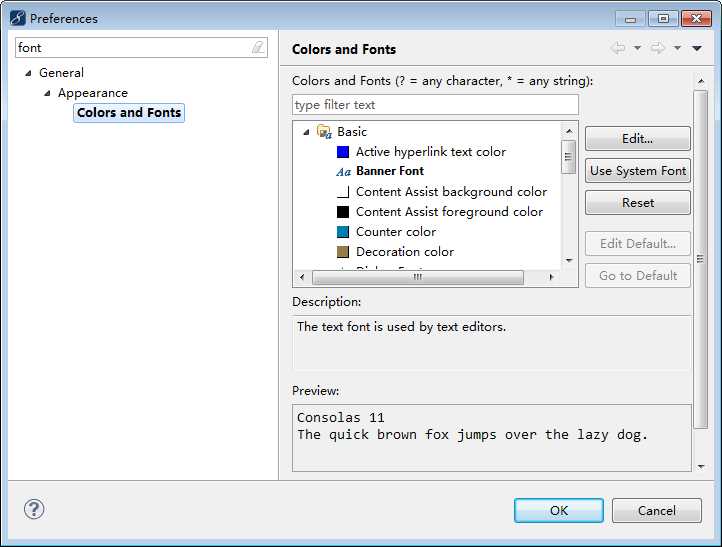Click the list's scroll down arrow
This screenshot has height=547, width=722.
[569, 261]
